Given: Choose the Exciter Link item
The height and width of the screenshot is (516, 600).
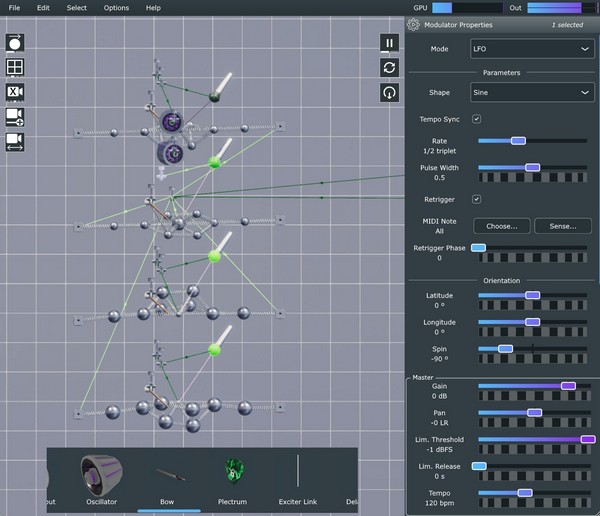Looking at the screenshot, I should click(x=298, y=476).
